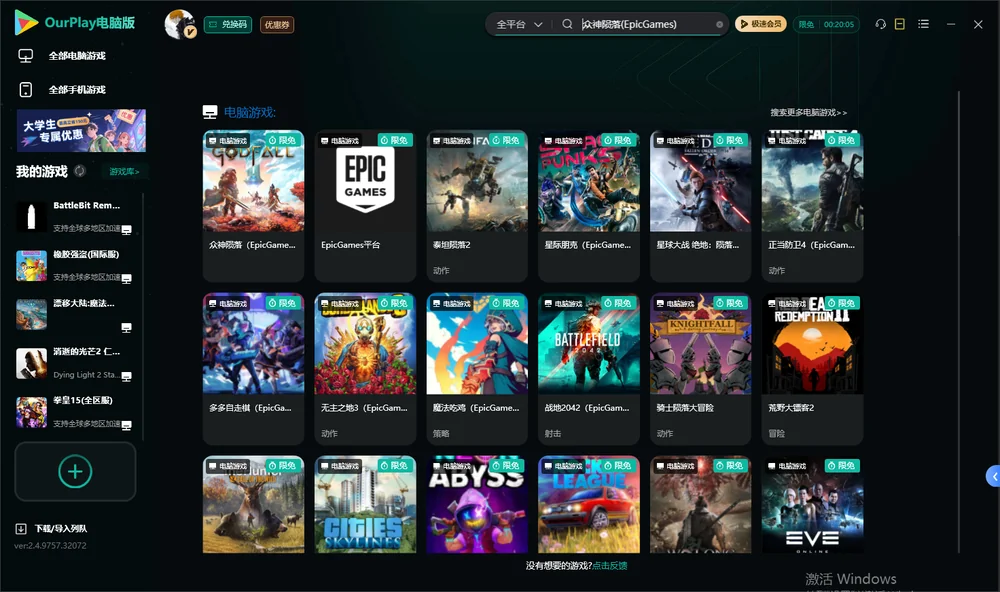This screenshot has height=592, width=1000.
Task: Click the OurPlay logo
Action: click(75, 23)
